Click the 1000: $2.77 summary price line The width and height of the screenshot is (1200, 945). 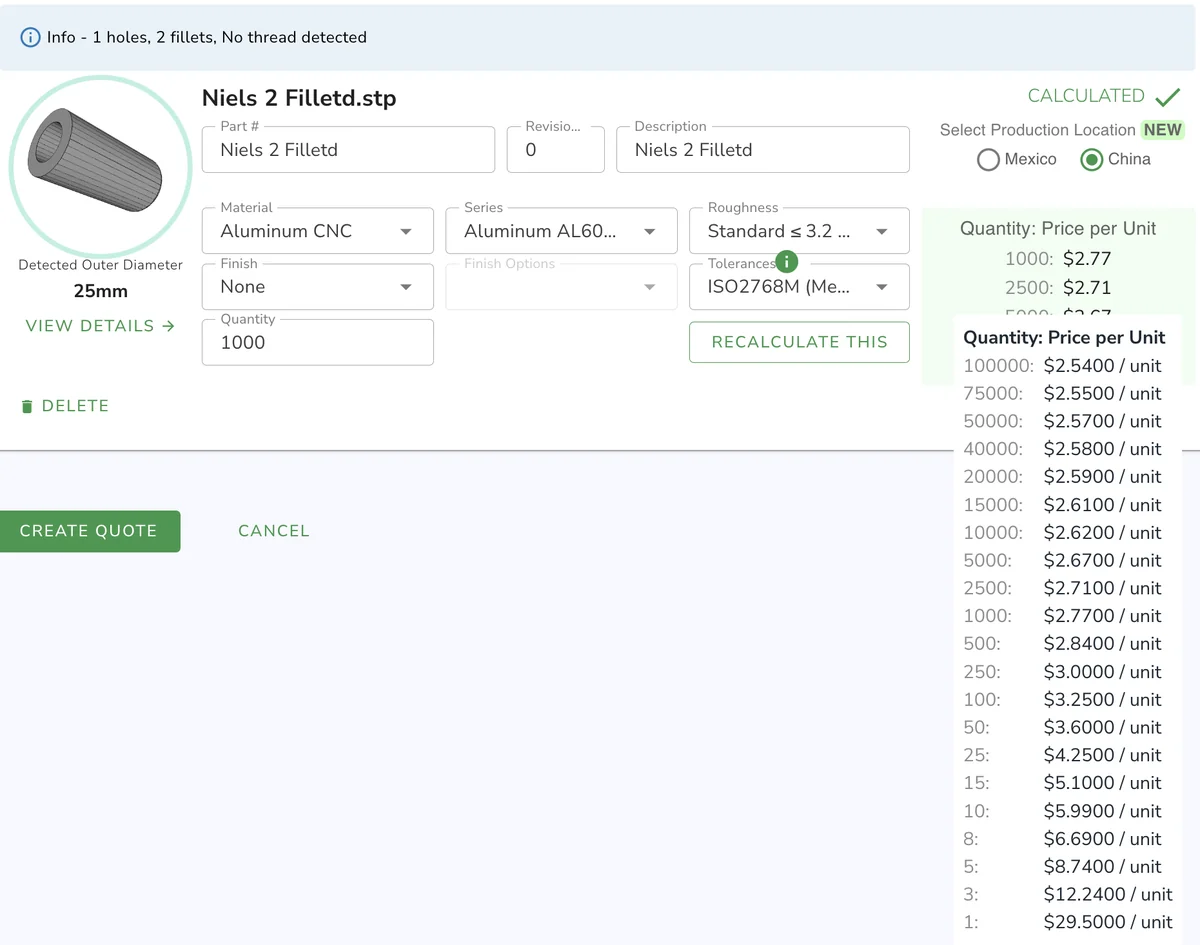(x=1058, y=259)
